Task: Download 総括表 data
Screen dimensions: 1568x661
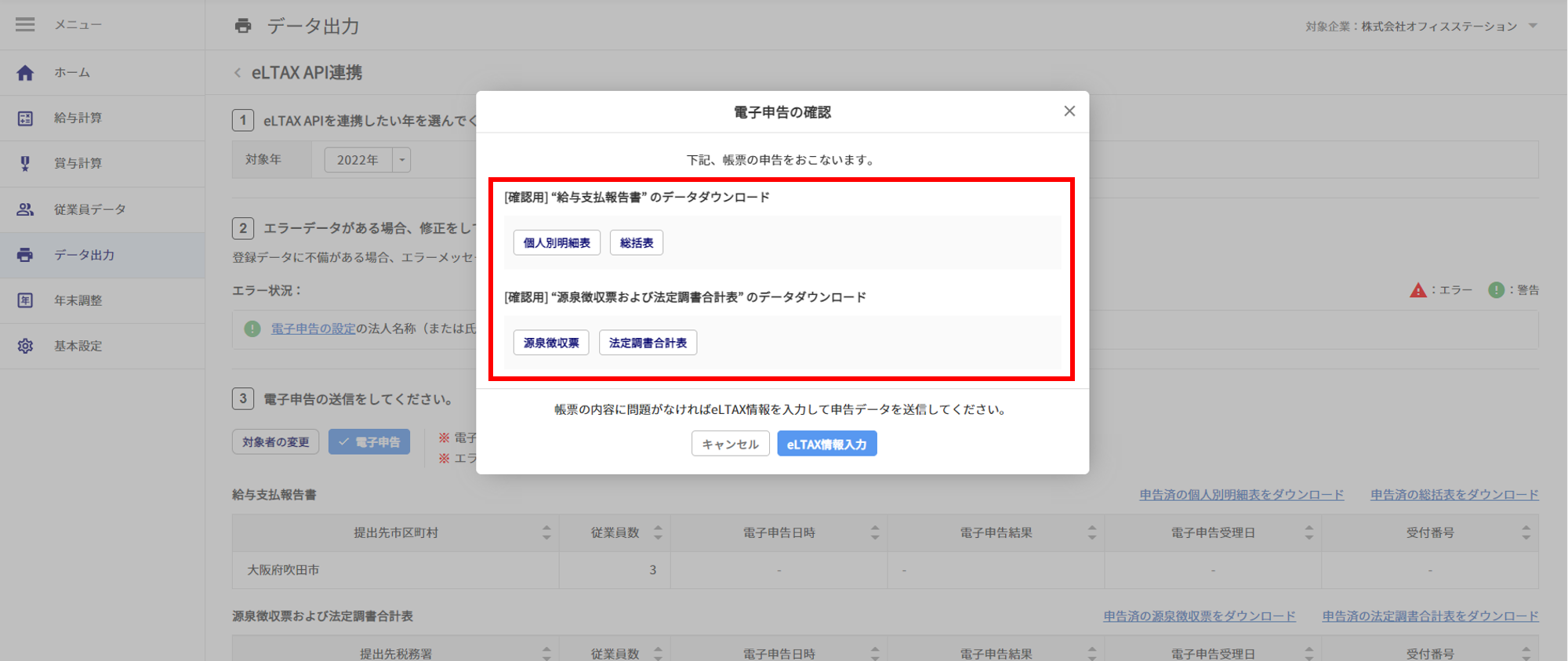Action: [x=637, y=243]
